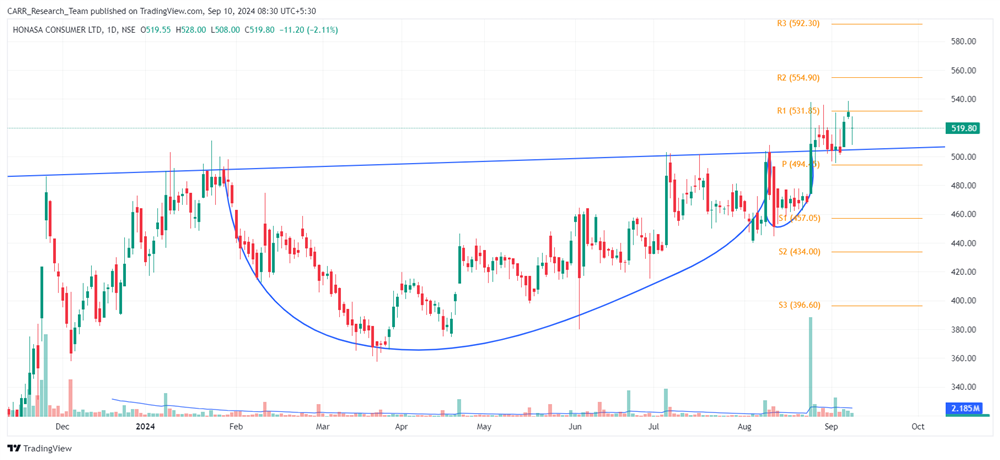This screenshot has width=1000, height=460.
Task: Click the Feb label on time axis
Action: (x=235, y=425)
